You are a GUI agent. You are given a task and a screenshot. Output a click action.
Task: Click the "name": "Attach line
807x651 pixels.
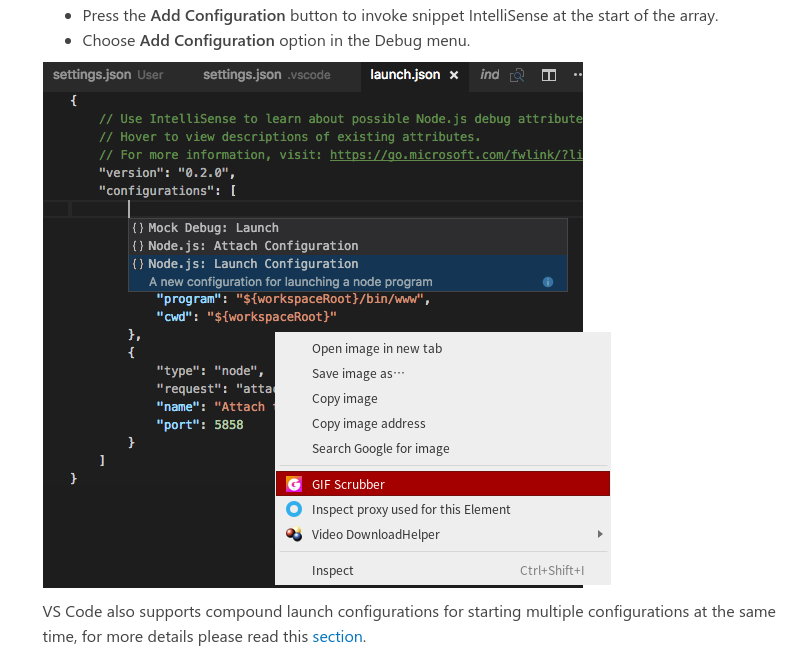click(216, 407)
